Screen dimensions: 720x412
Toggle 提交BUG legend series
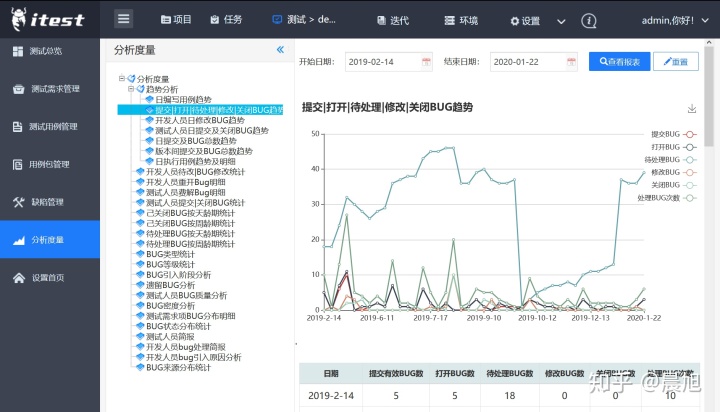pyautogui.click(x=674, y=134)
